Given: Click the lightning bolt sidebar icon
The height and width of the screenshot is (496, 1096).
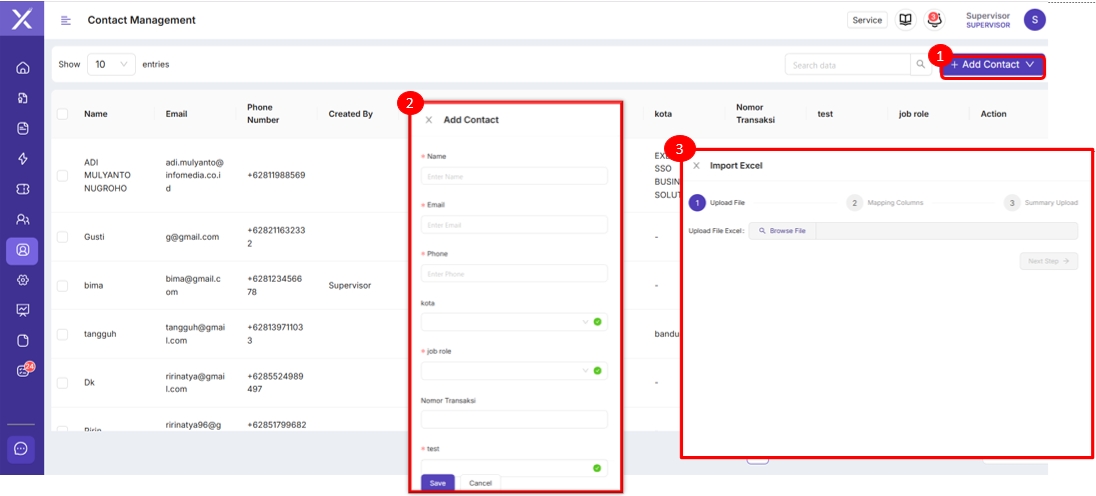Looking at the screenshot, I should coord(22,159).
